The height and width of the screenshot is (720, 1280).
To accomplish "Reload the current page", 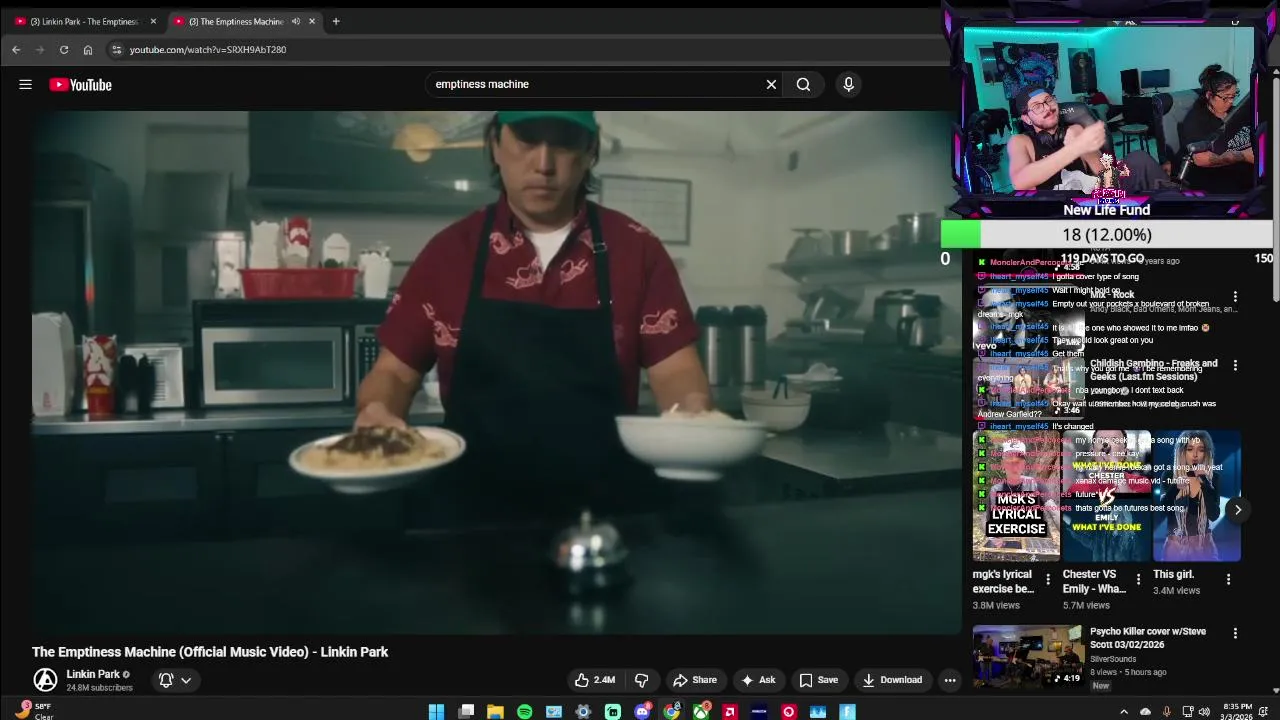I will (x=64, y=50).
